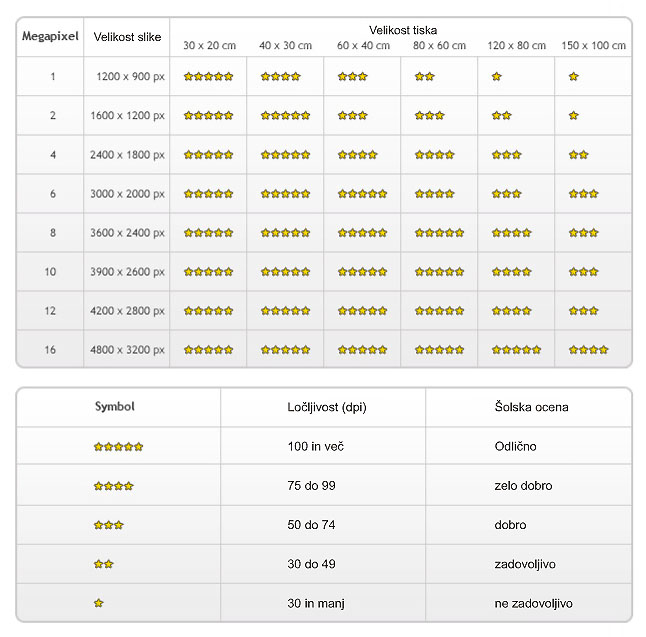This screenshot has height=637, width=646.
Task: Click star rating for 2 megapixel at 120 x 80 cm
Action: coord(501,115)
